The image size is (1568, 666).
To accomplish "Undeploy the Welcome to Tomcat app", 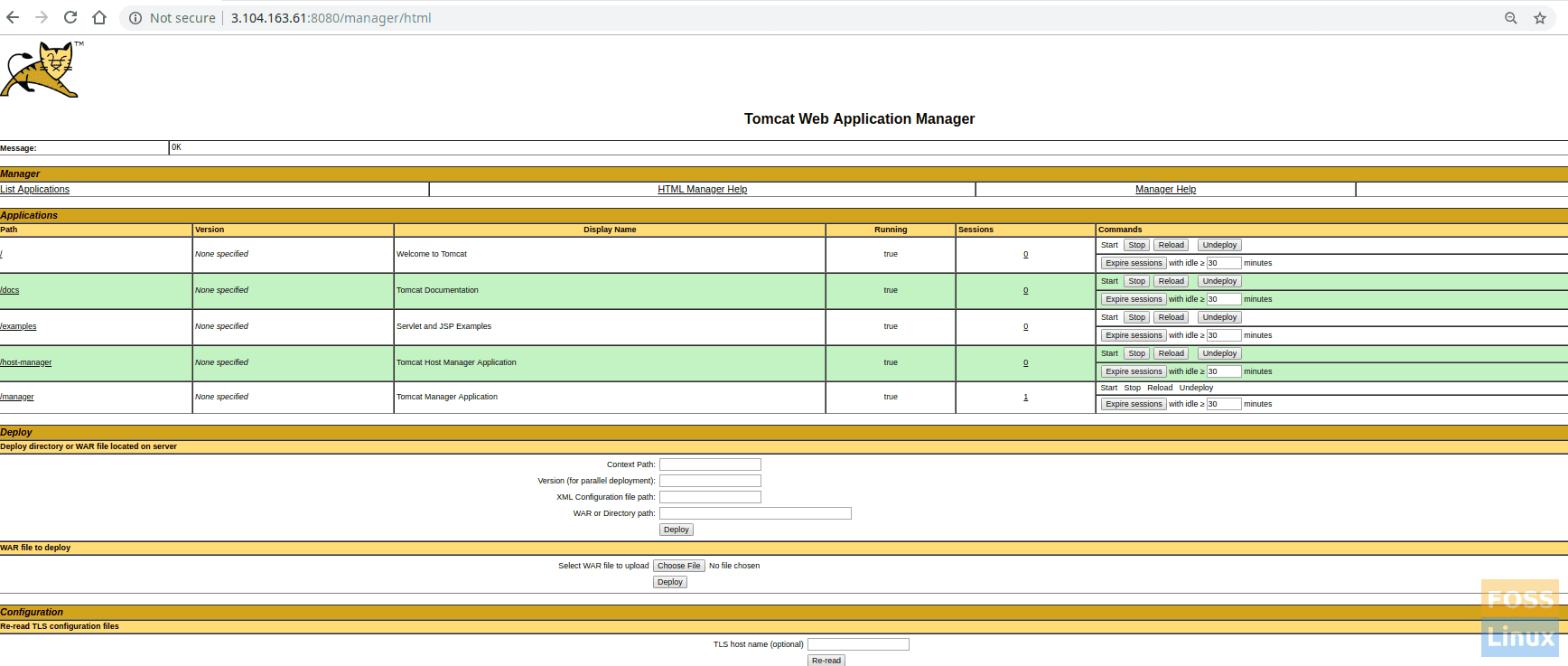I will [x=1219, y=245].
